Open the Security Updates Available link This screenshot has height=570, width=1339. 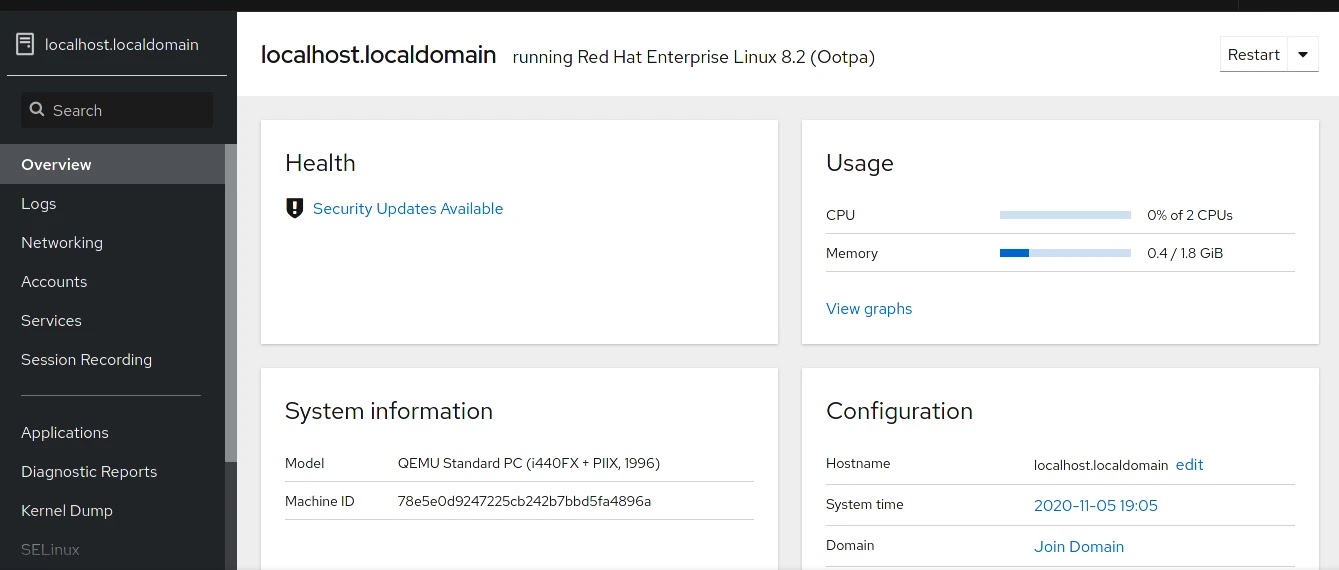point(408,208)
